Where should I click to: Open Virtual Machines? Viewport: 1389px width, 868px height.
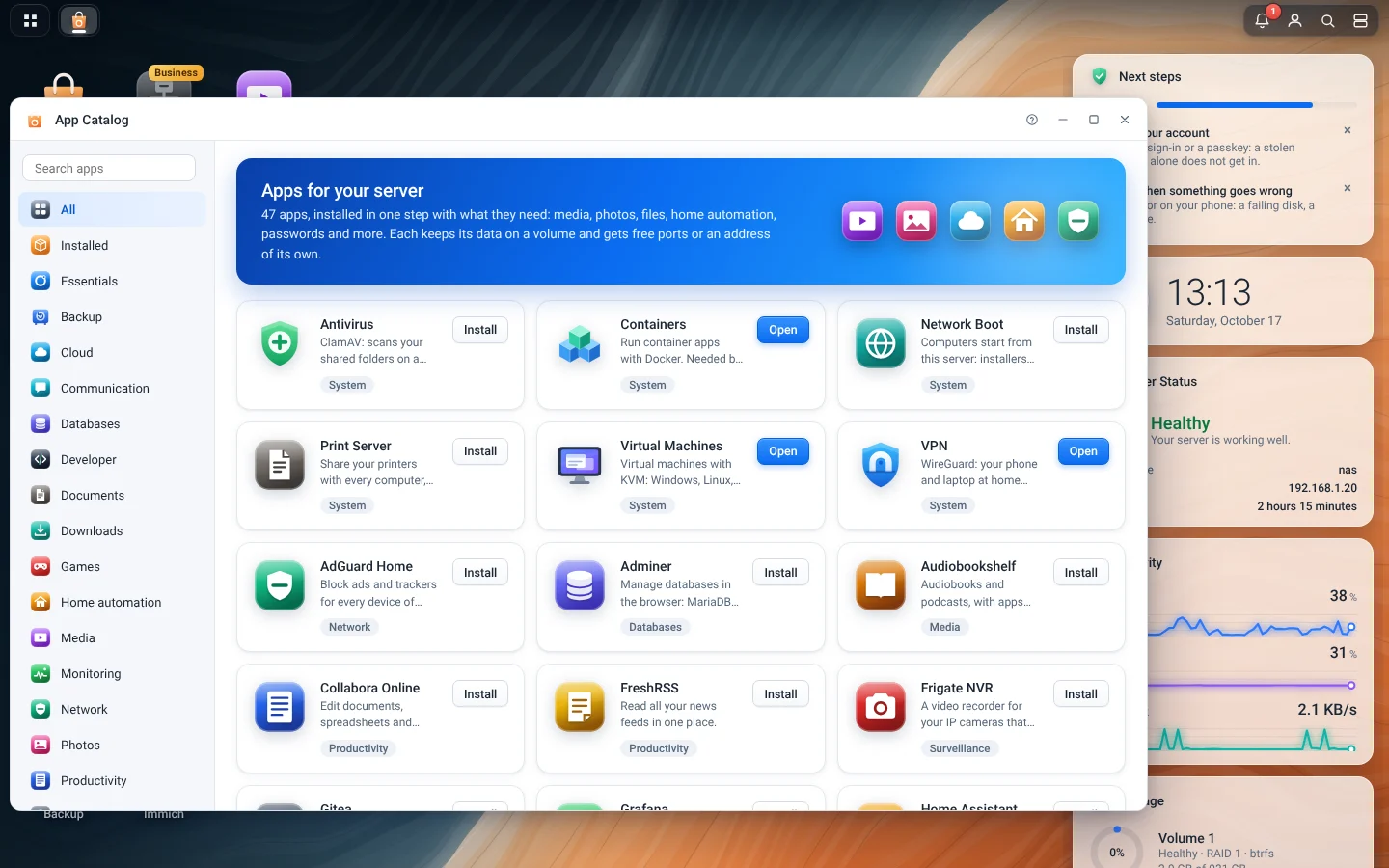pyautogui.click(x=783, y=451)
